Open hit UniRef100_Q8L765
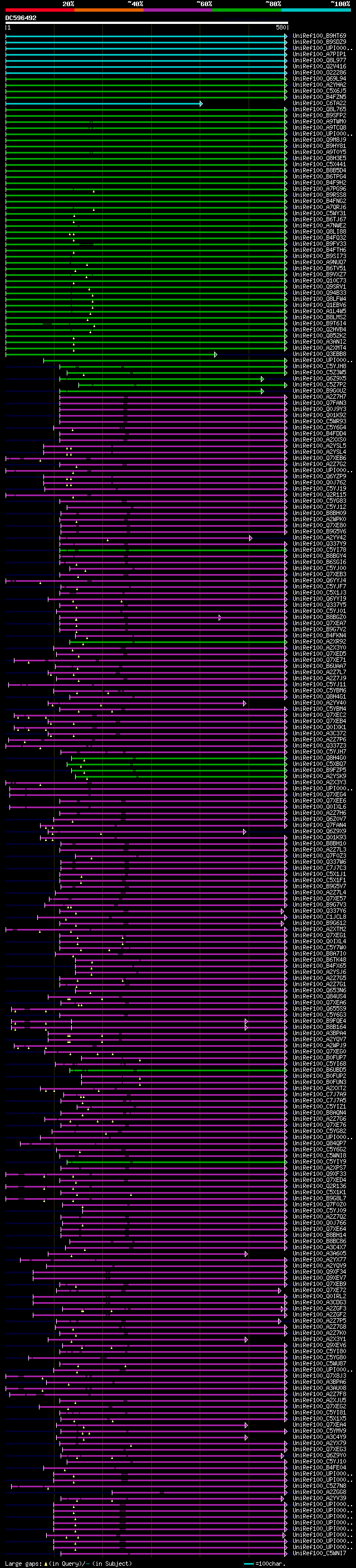 tap(319, 110)
